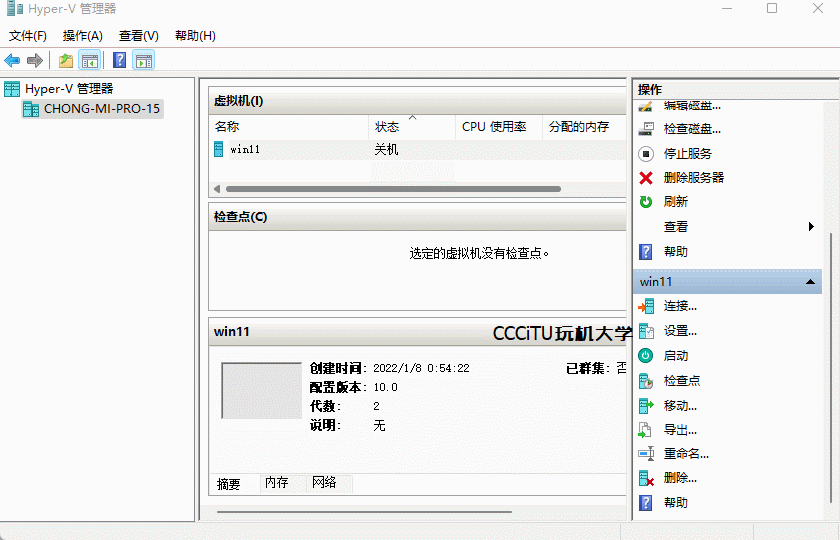Create a checkpoint with 检查点 action
This screenshot has width=840, height=540.
tap(681, 381)
